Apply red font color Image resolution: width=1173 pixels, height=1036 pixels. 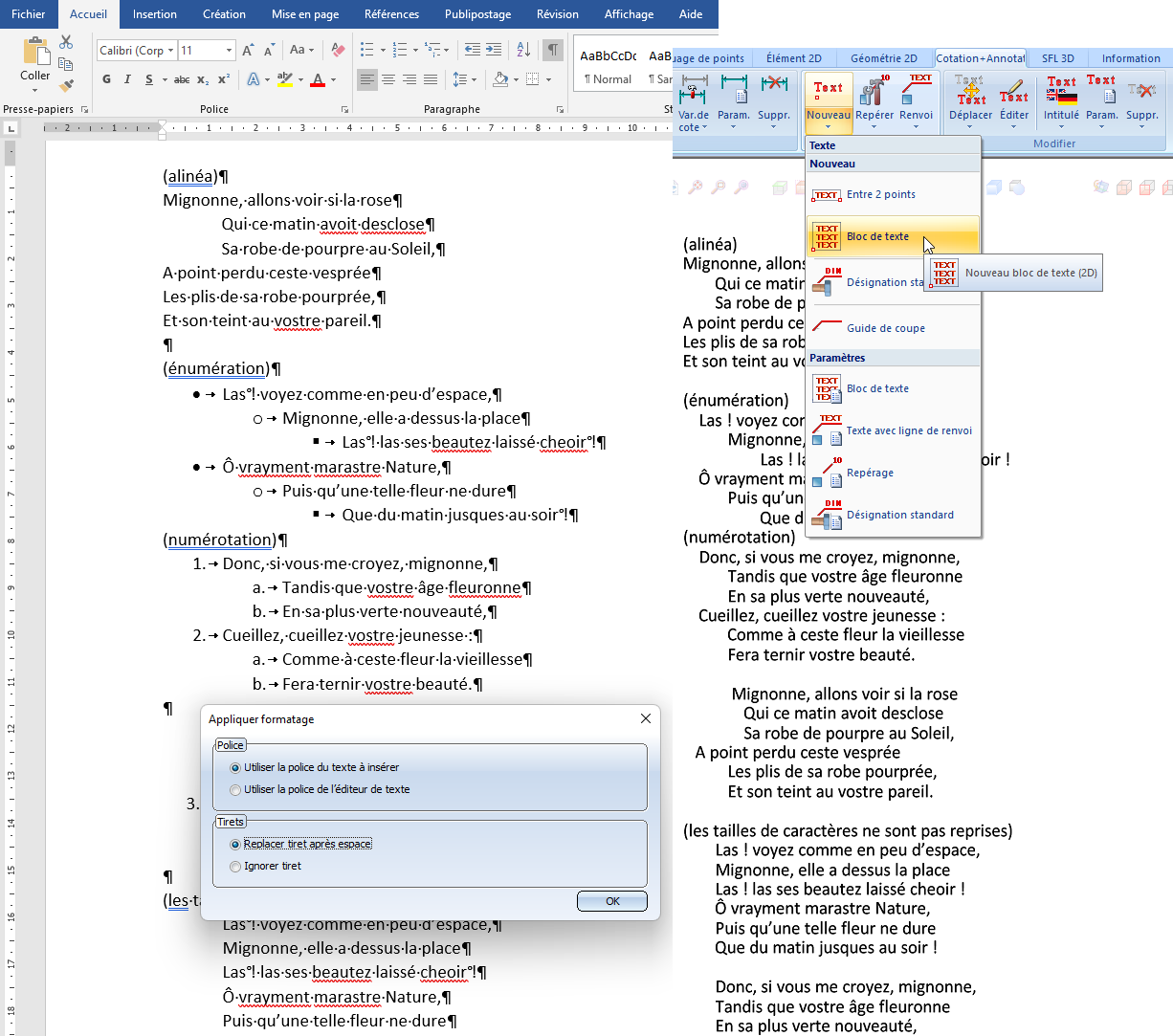[318, 79]
